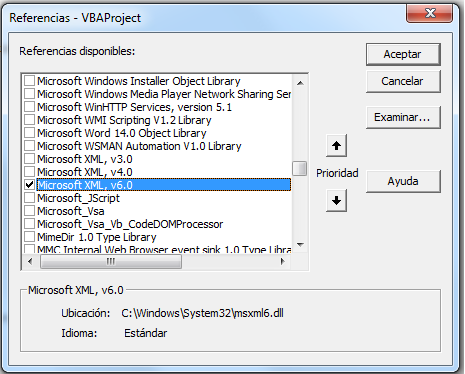
Task: Click the horizontal scroll right arrow
Action: click(283, 261)
